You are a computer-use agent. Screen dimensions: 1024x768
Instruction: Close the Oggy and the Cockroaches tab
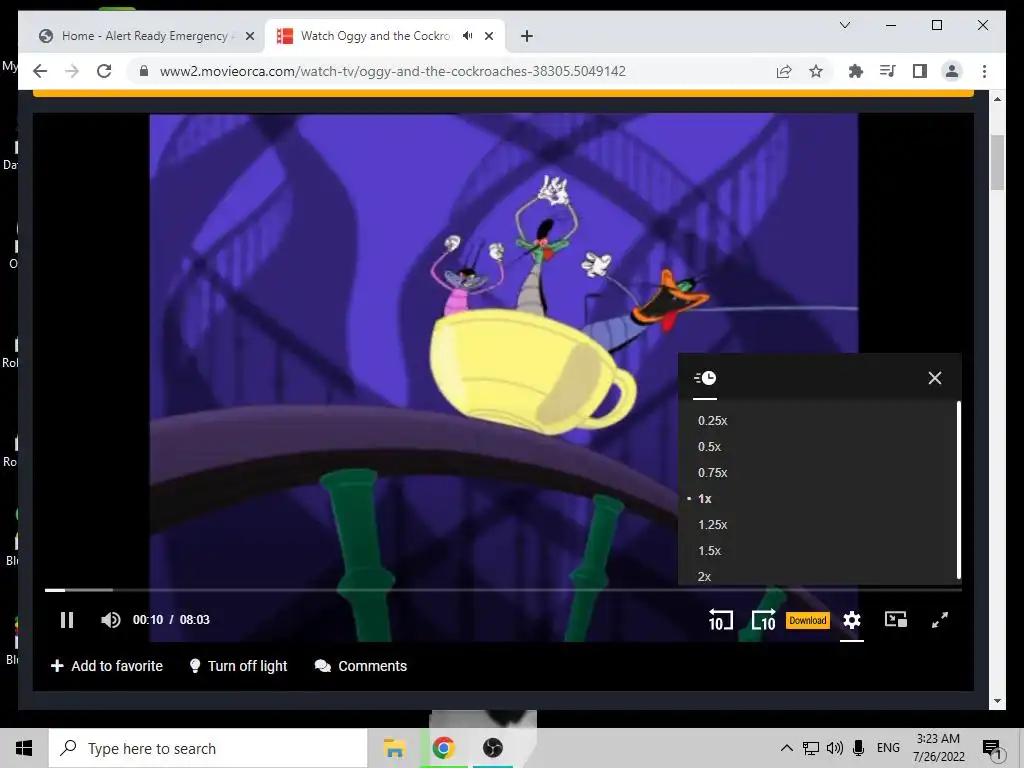[x=489, y=37]
